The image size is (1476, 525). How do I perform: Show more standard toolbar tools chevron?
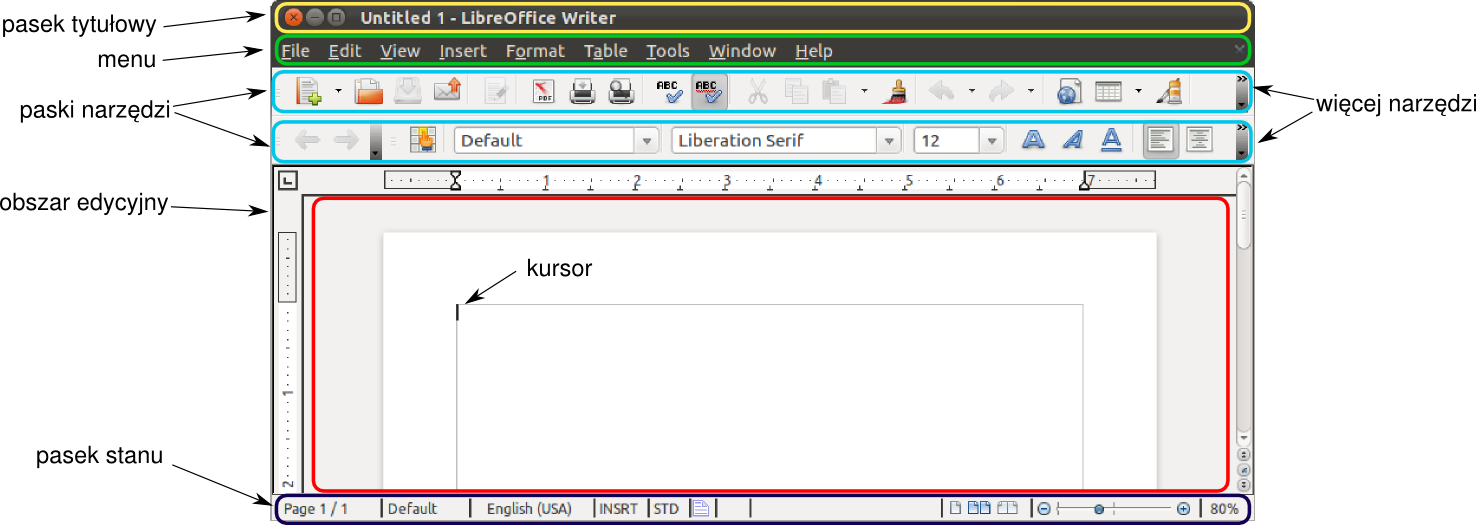(x=1241, y=90)
